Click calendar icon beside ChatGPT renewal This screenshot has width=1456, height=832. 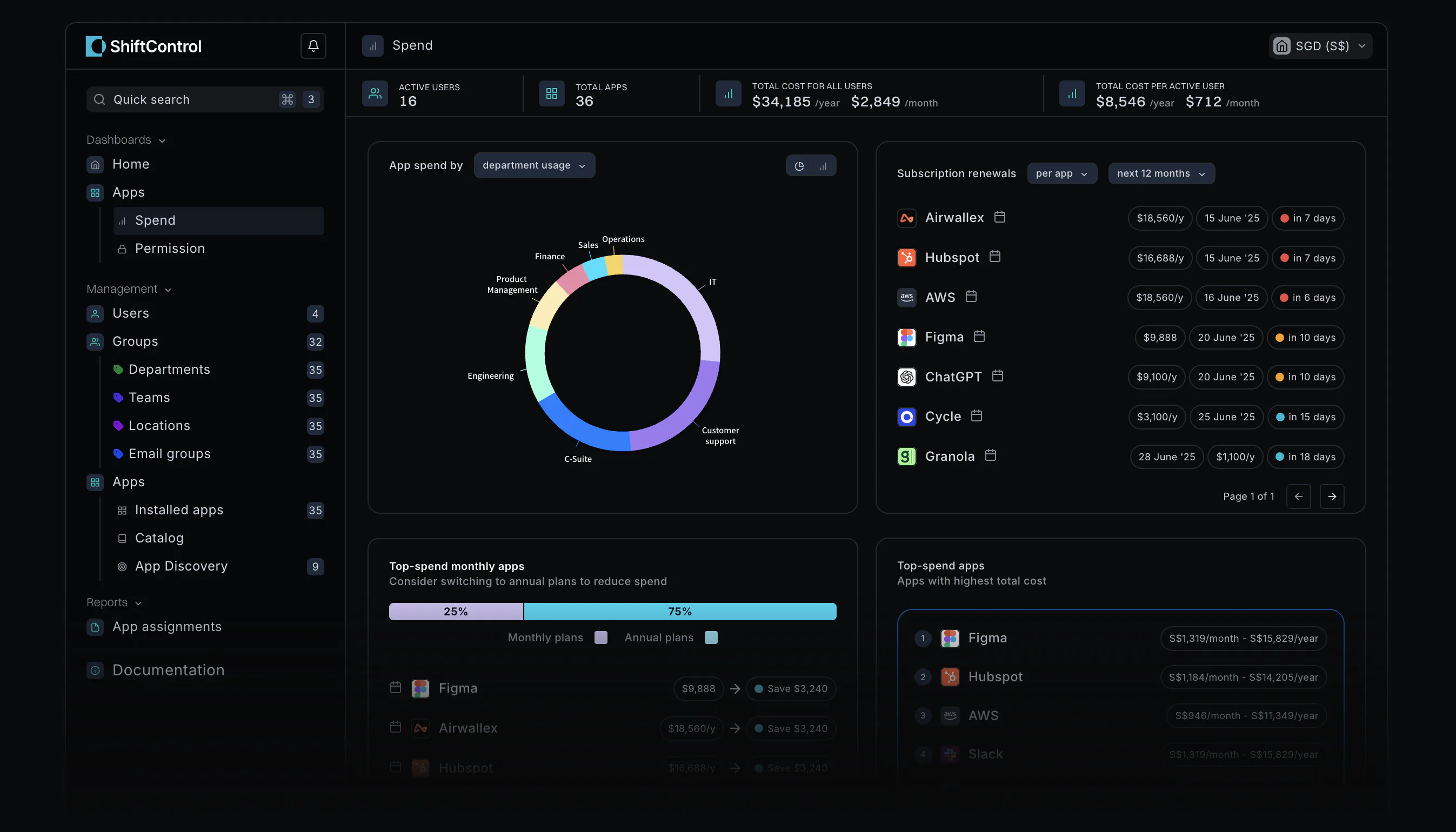point(998,376)
